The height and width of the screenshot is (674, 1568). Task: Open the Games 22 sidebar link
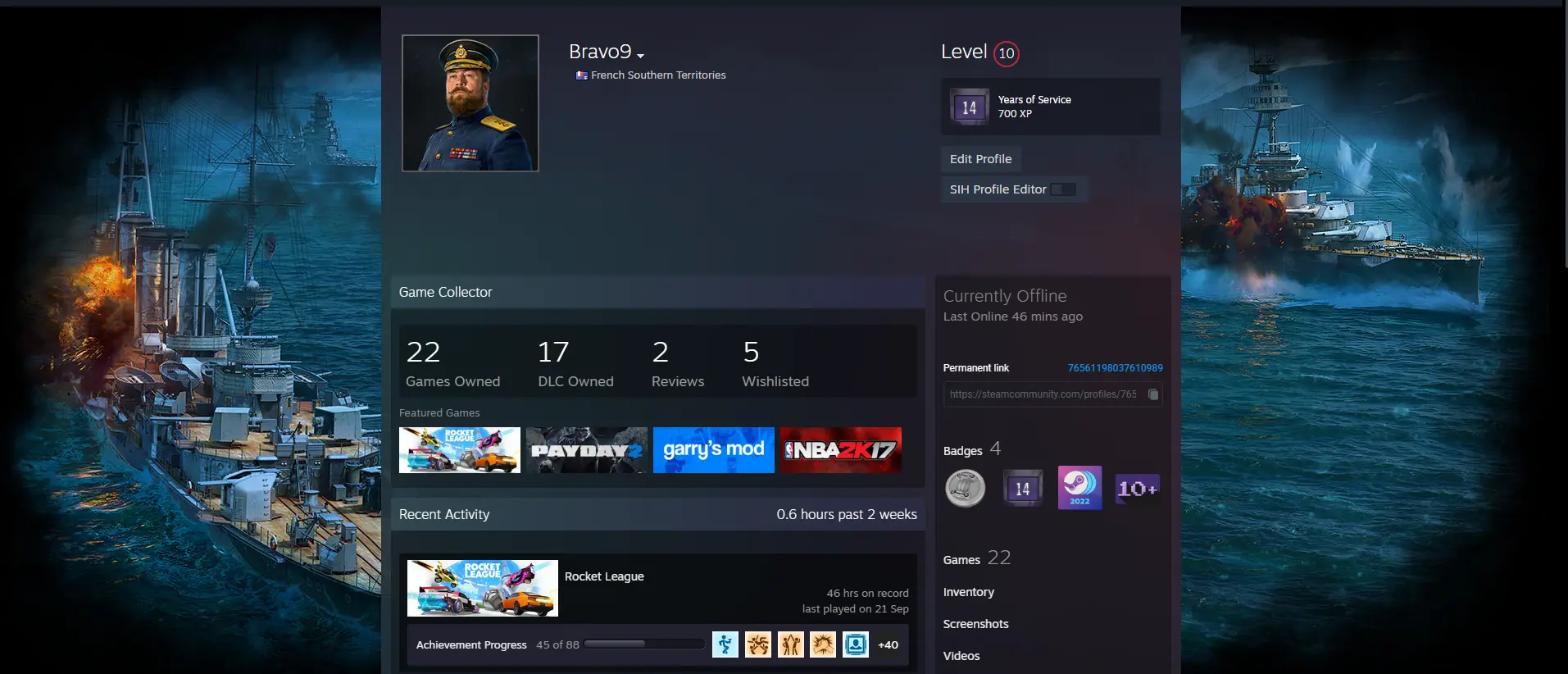coord(977,558)
